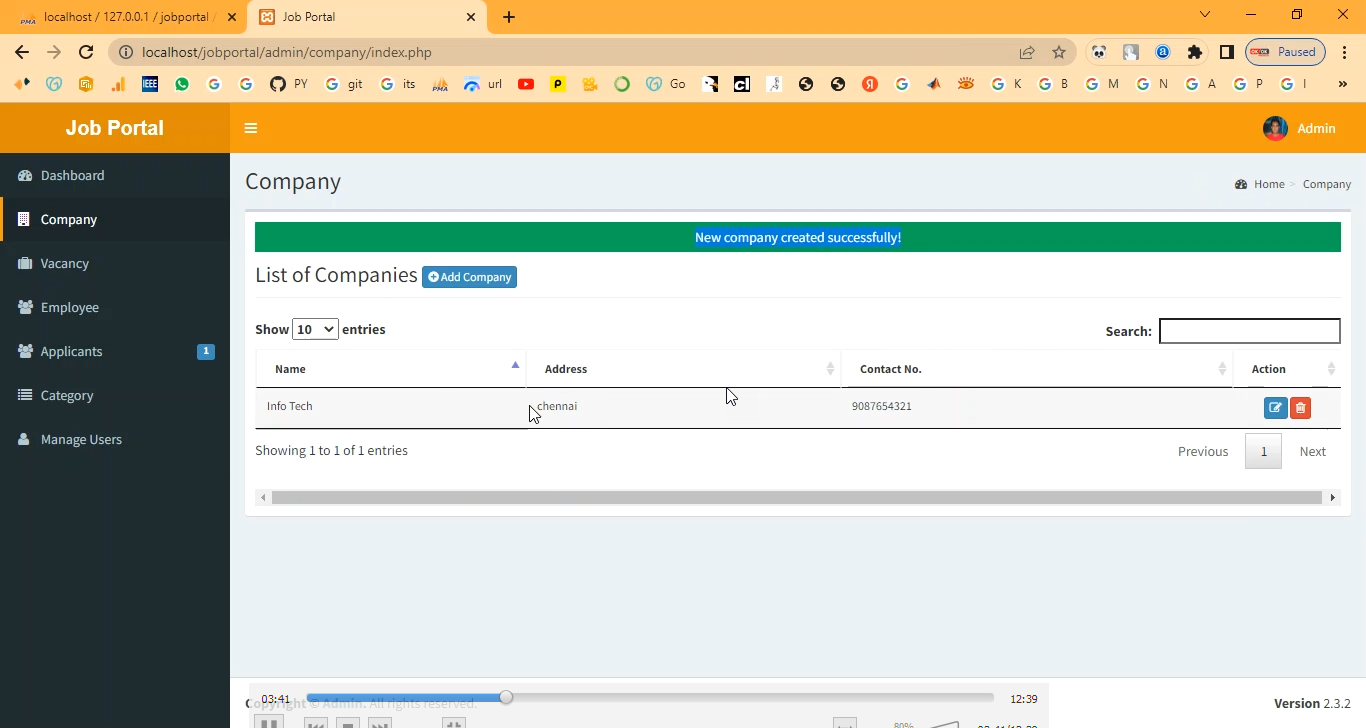Screen dimensions: 1366x728
Task: Click the Next pagination button
Action: [x=1312, y=451]
